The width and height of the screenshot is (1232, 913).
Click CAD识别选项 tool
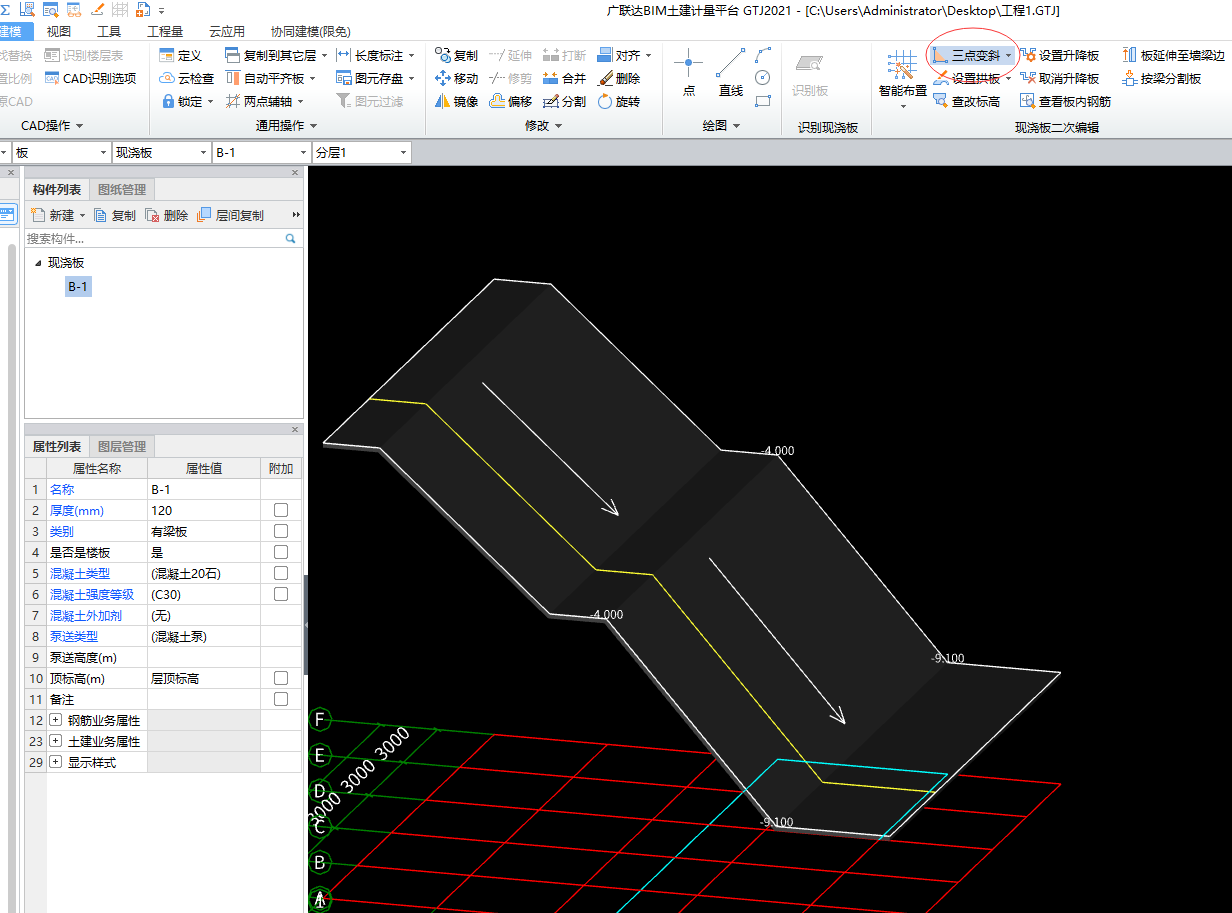(x=90, y=78)
